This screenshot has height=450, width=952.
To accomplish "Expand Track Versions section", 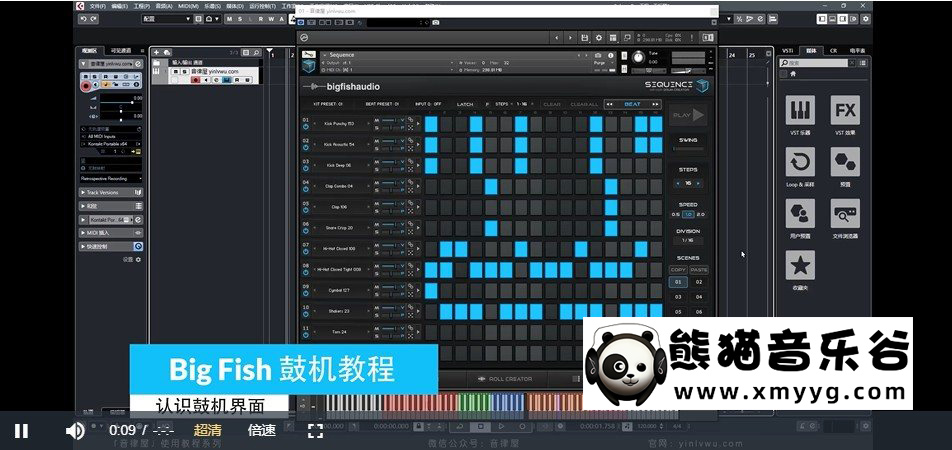I will coord(111,193).
